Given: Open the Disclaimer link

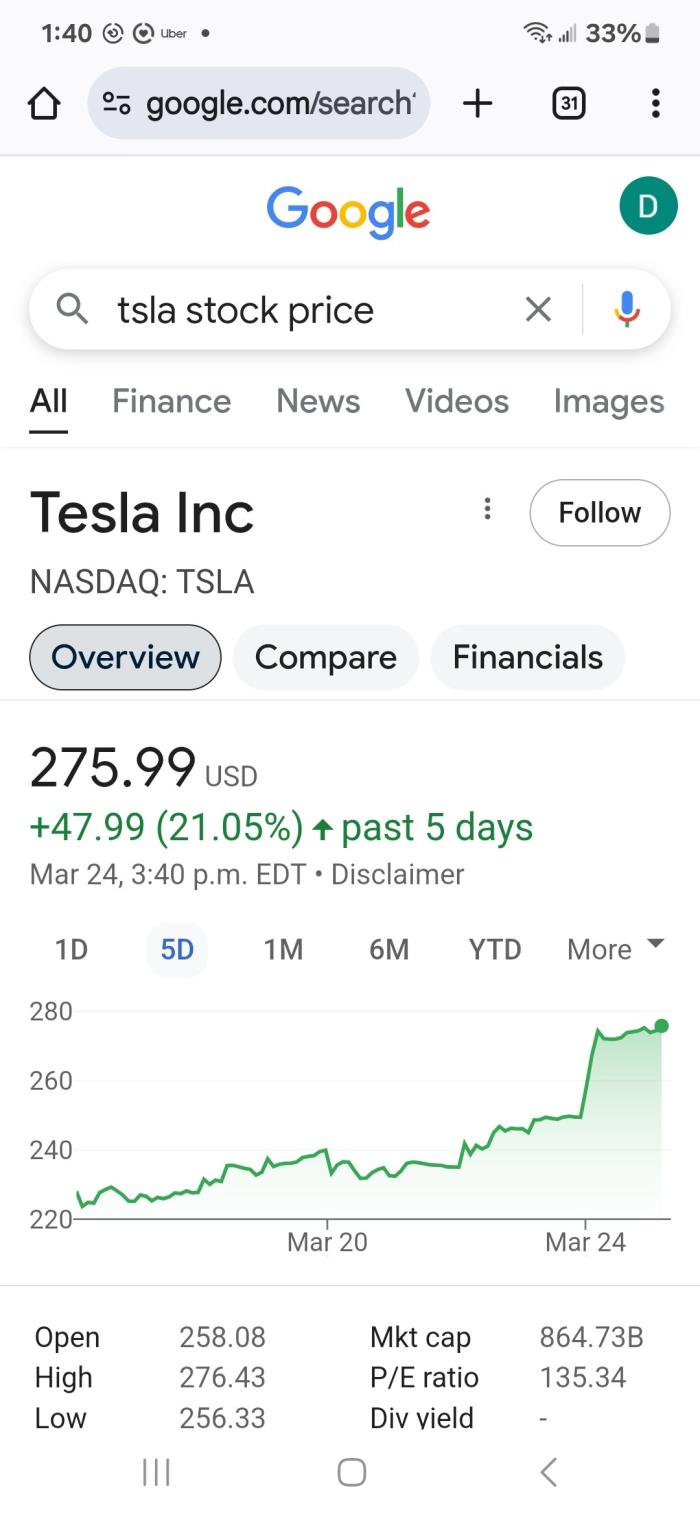Looking at the screenshot, I should (397, 875).
